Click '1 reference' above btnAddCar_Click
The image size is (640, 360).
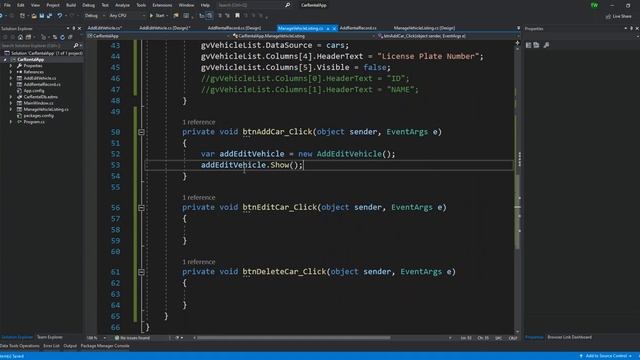pos(198,122)
